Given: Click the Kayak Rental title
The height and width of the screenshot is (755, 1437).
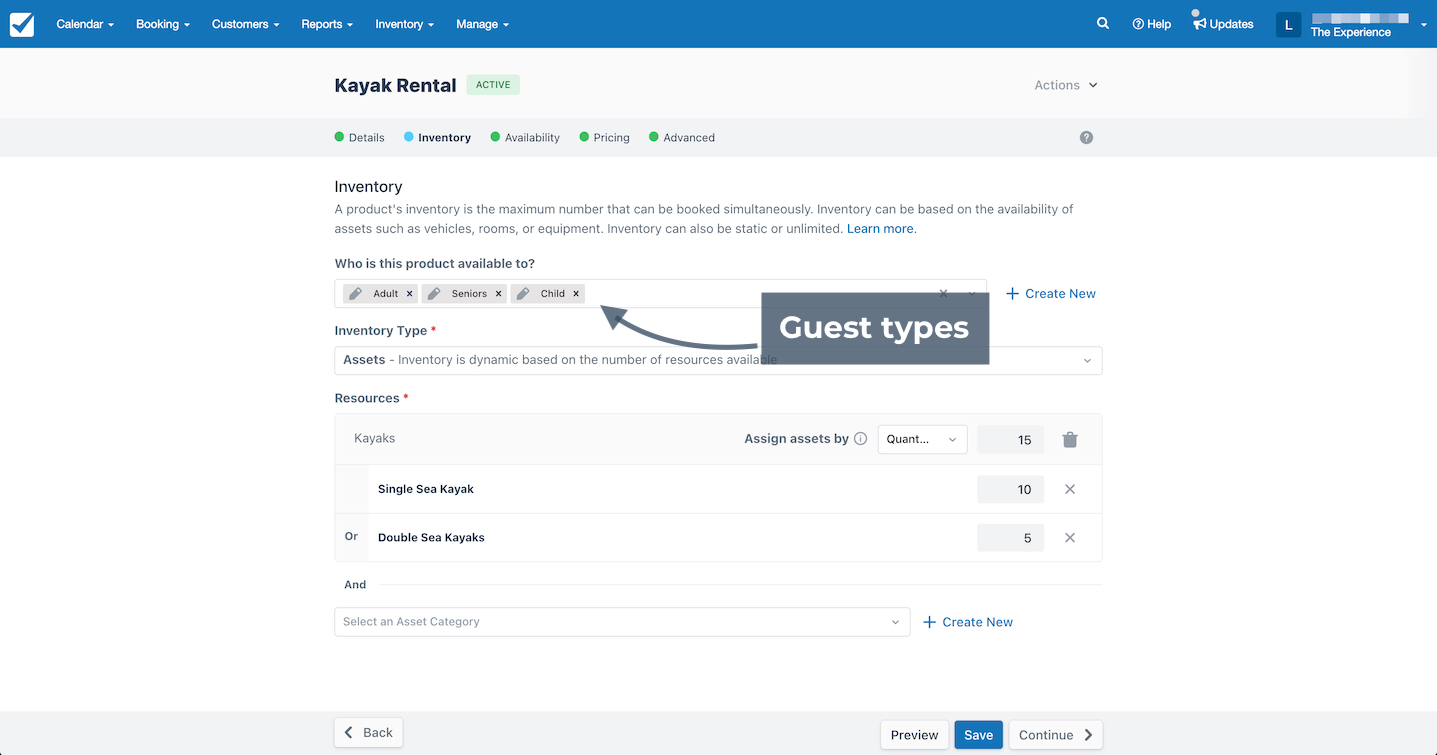Looking at the screenshot, I should [395, 85].
